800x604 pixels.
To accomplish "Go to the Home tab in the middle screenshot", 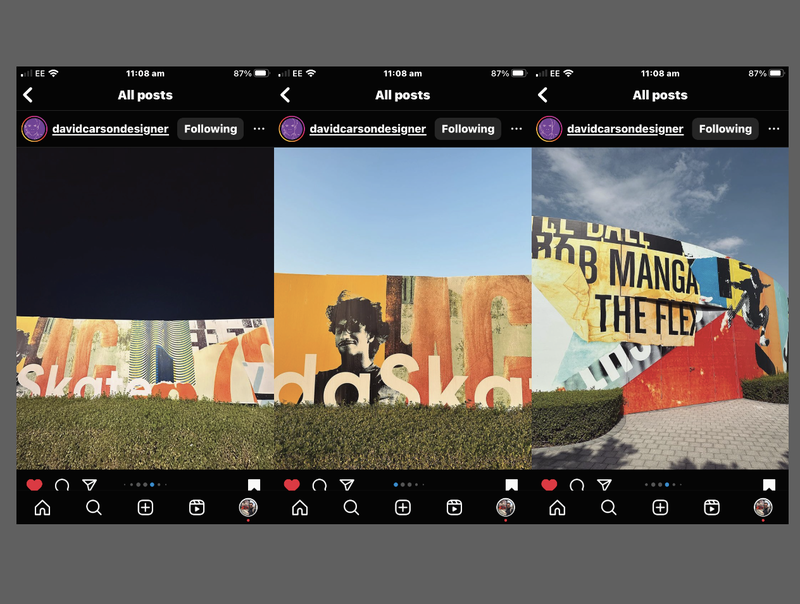I will [300, 508].
